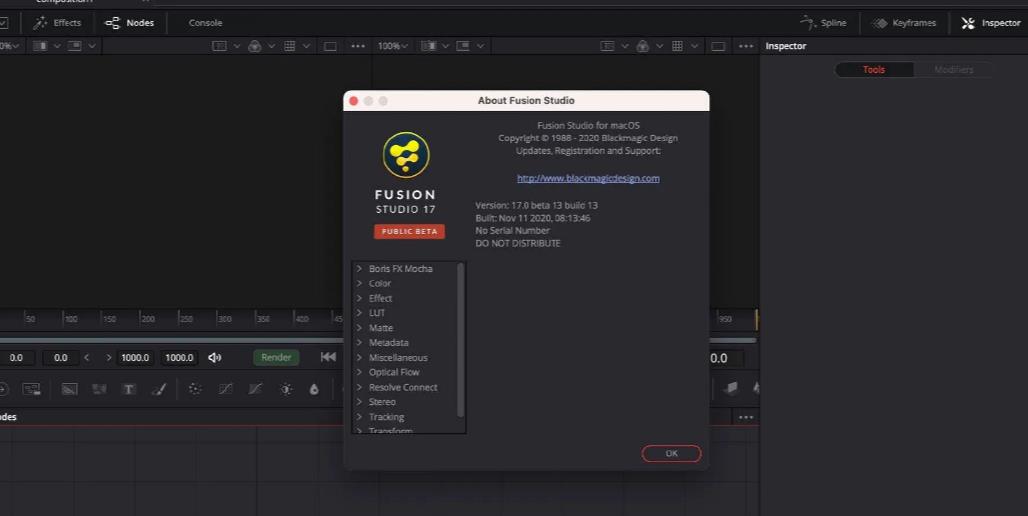Click the green Render button
This screenshot has width=1028, height=516.
(276, 357)
